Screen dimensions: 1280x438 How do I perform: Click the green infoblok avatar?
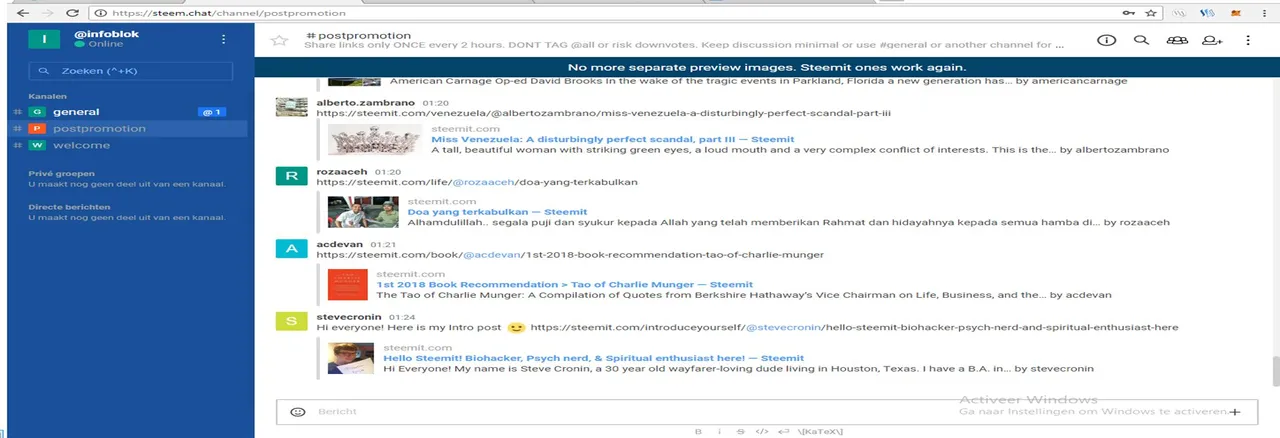tap(44, 39)
